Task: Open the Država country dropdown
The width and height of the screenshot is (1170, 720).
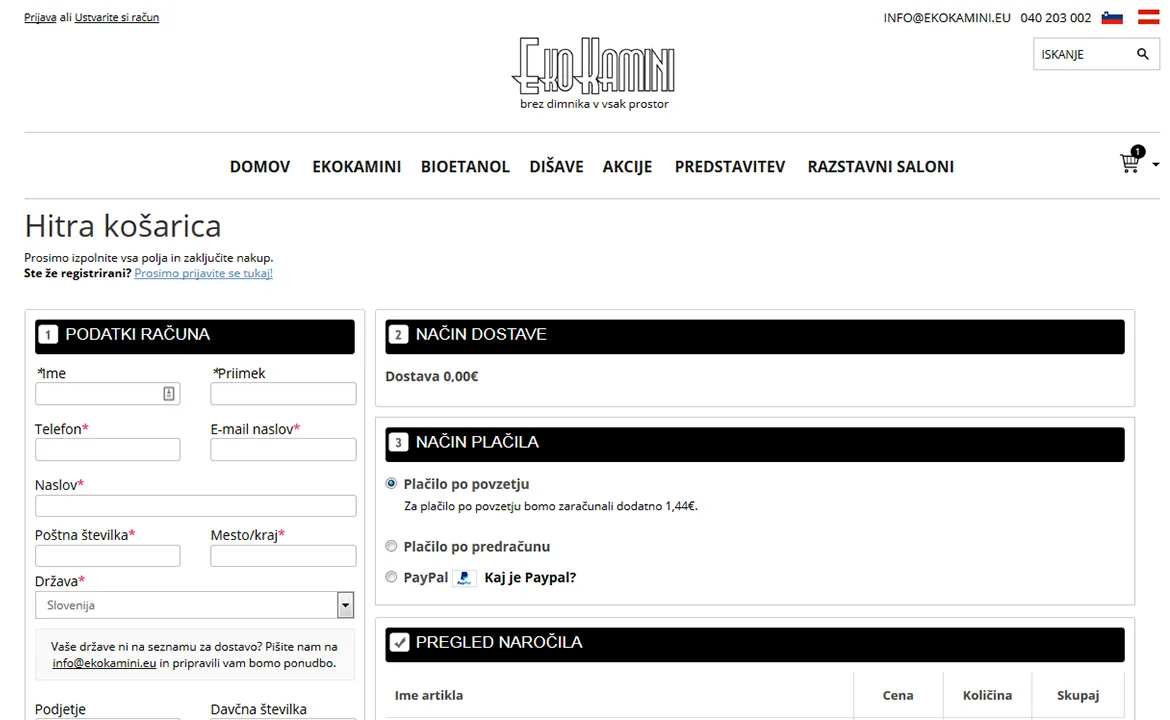Action: 194,605
